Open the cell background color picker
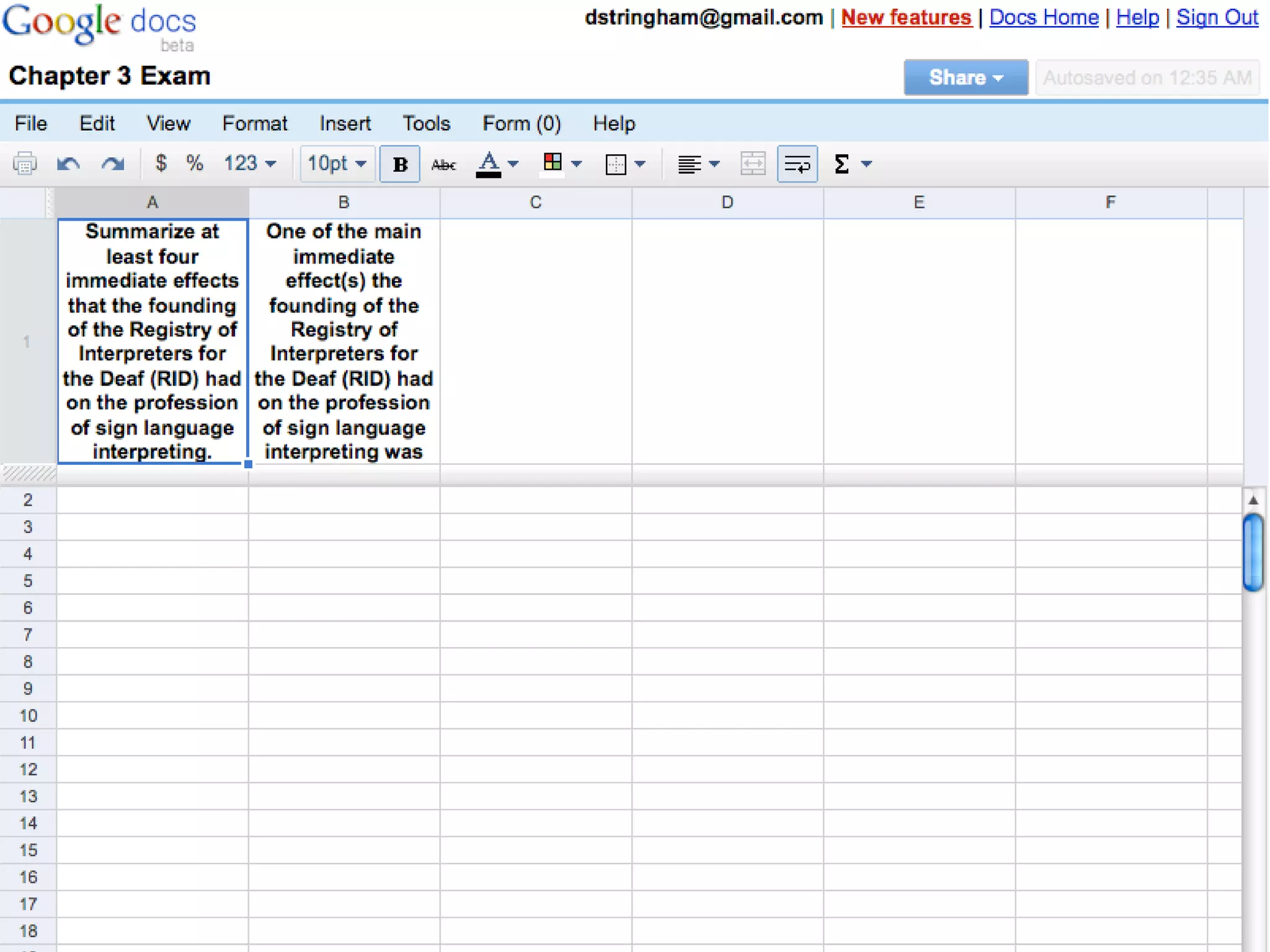This screenshot has width=1270, height=952. point(561,164)
